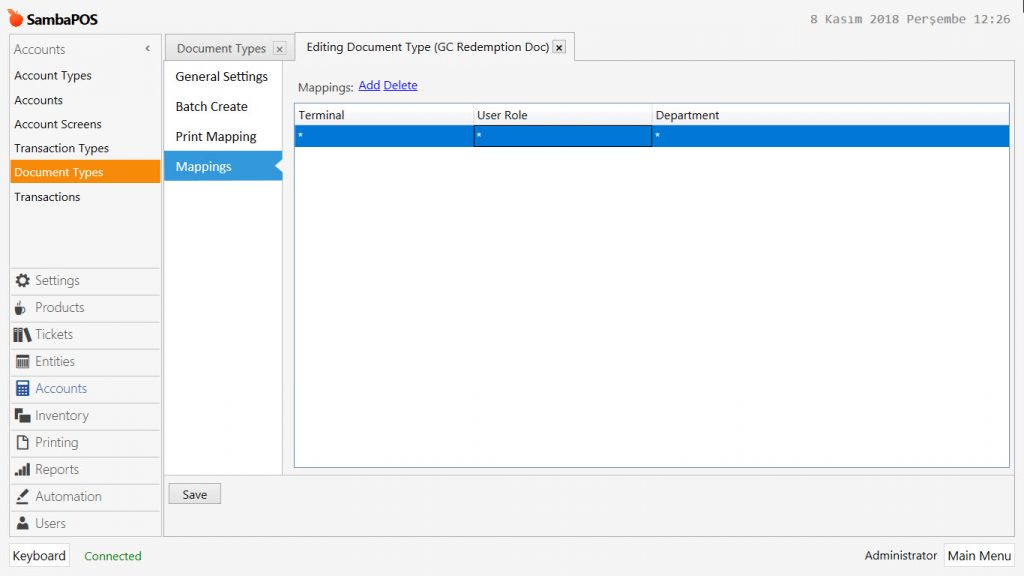Screen dimensions: 1024x576
Task: Click the Settings gear icon
Action: [x=22, y=281]
